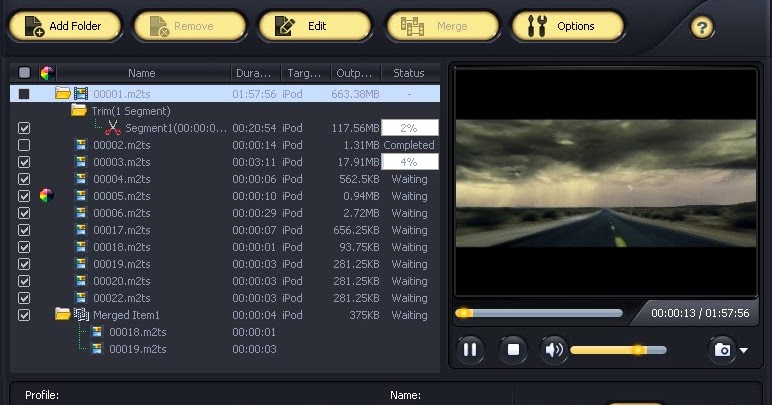The image size is (772, 405).
Task: Sort by the Outp... column header
Action: tap(356, 73)
